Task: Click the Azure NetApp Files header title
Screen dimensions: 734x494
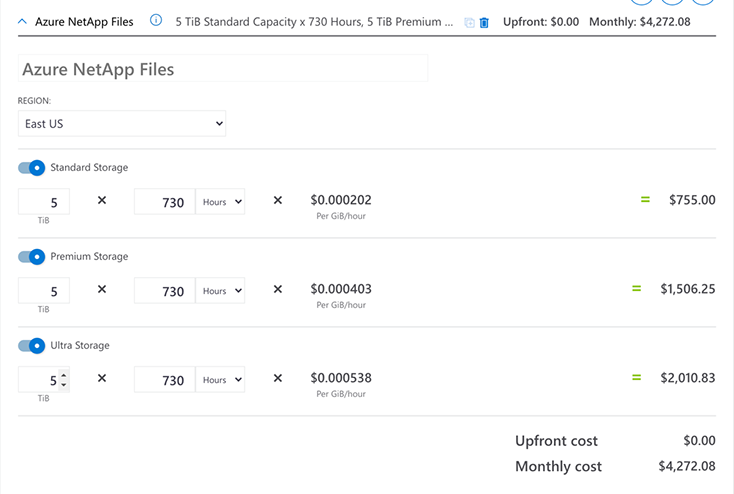Action: pyautogui.click(x=84, y=22)
